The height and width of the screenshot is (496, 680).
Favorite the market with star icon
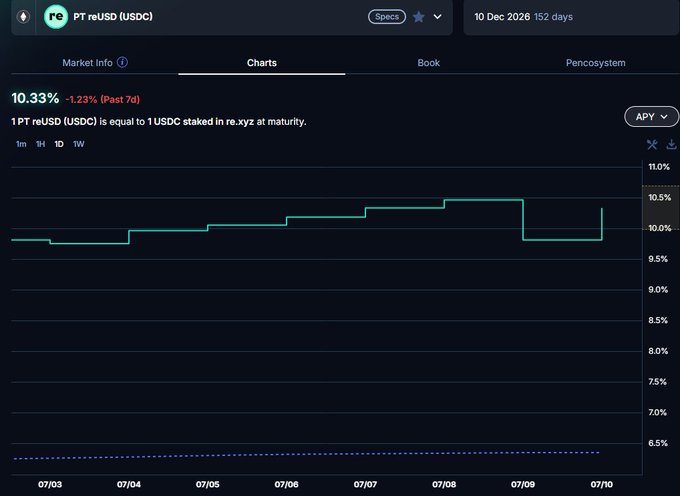[x=418, y=17]
